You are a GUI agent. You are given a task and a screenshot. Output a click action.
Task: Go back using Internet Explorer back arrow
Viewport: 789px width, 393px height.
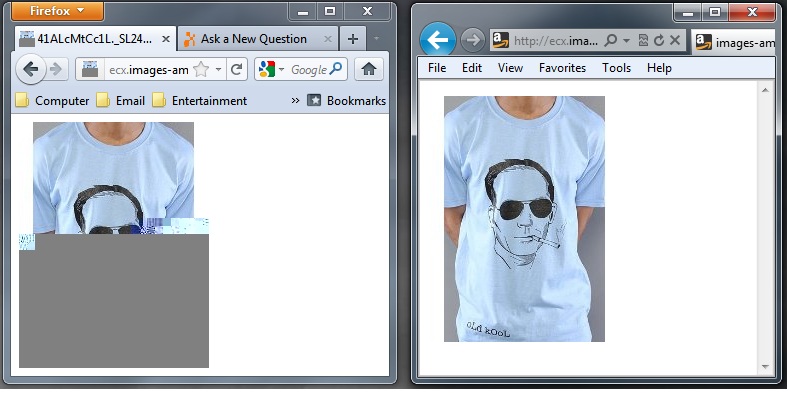(x=438, y=40)
